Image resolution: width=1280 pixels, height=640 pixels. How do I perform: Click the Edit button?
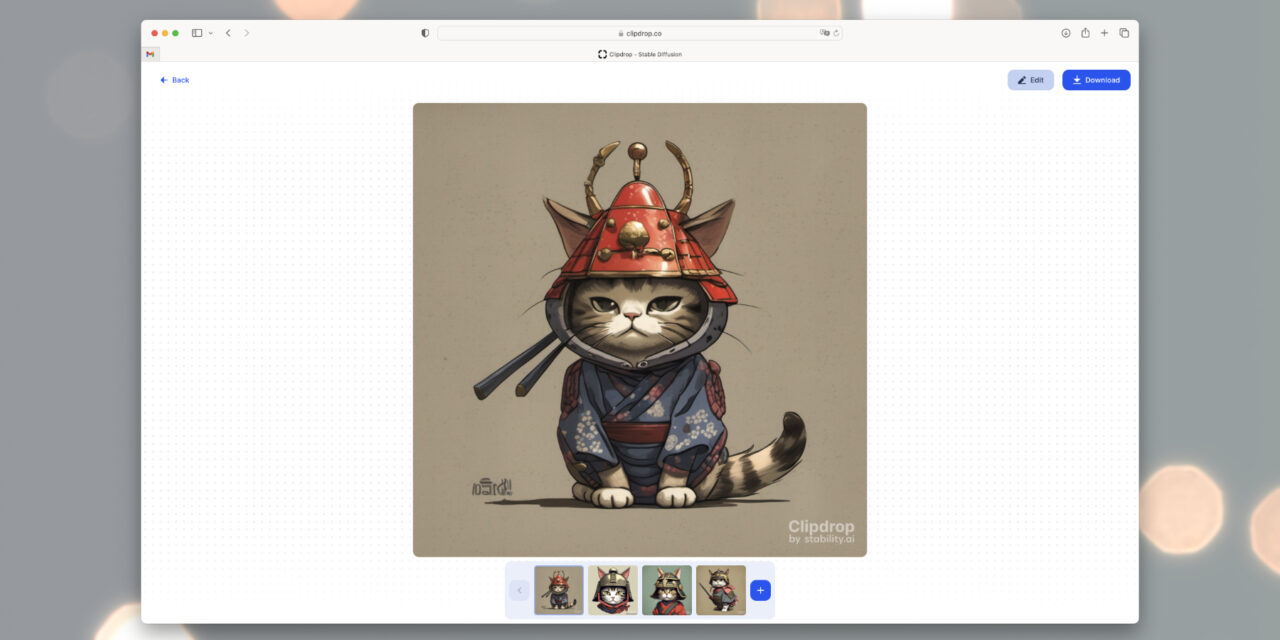pyautogui.click(x=1030, y=80)
